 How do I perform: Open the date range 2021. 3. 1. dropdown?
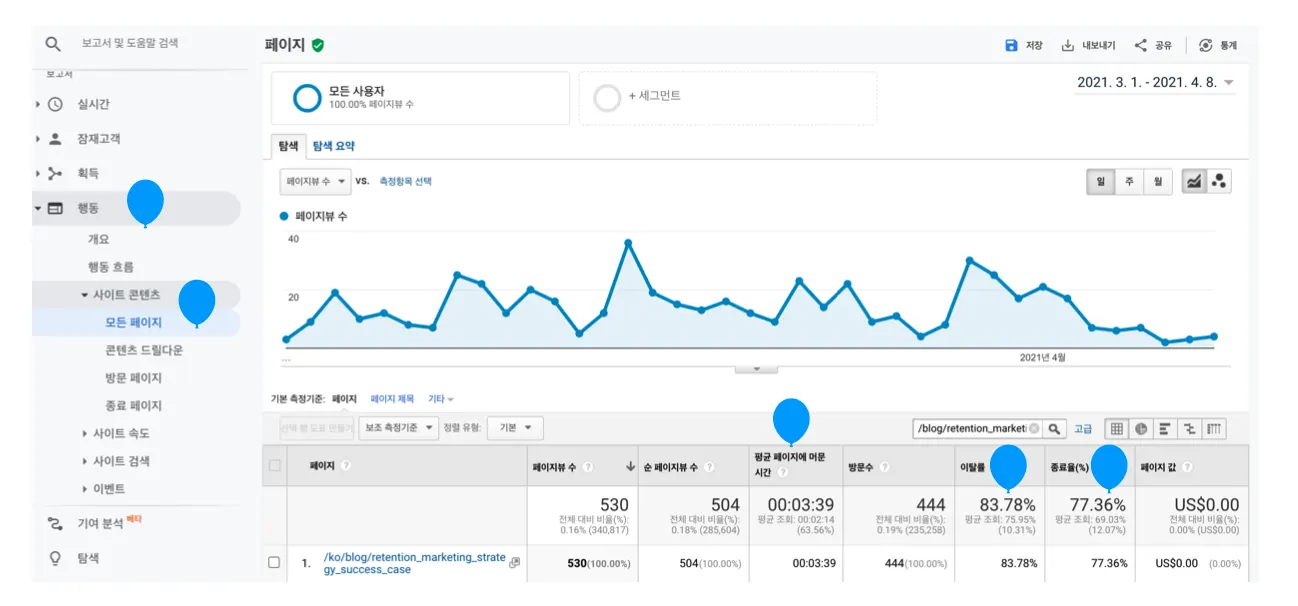(x=1155, y=83)
